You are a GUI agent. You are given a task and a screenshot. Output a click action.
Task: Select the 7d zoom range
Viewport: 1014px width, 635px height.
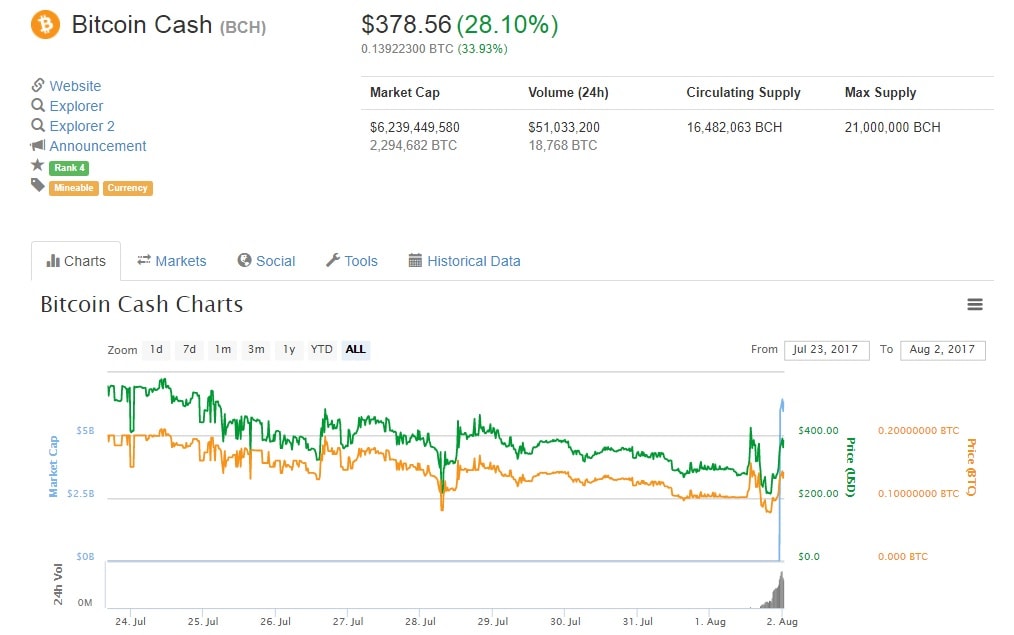(189, 350)
